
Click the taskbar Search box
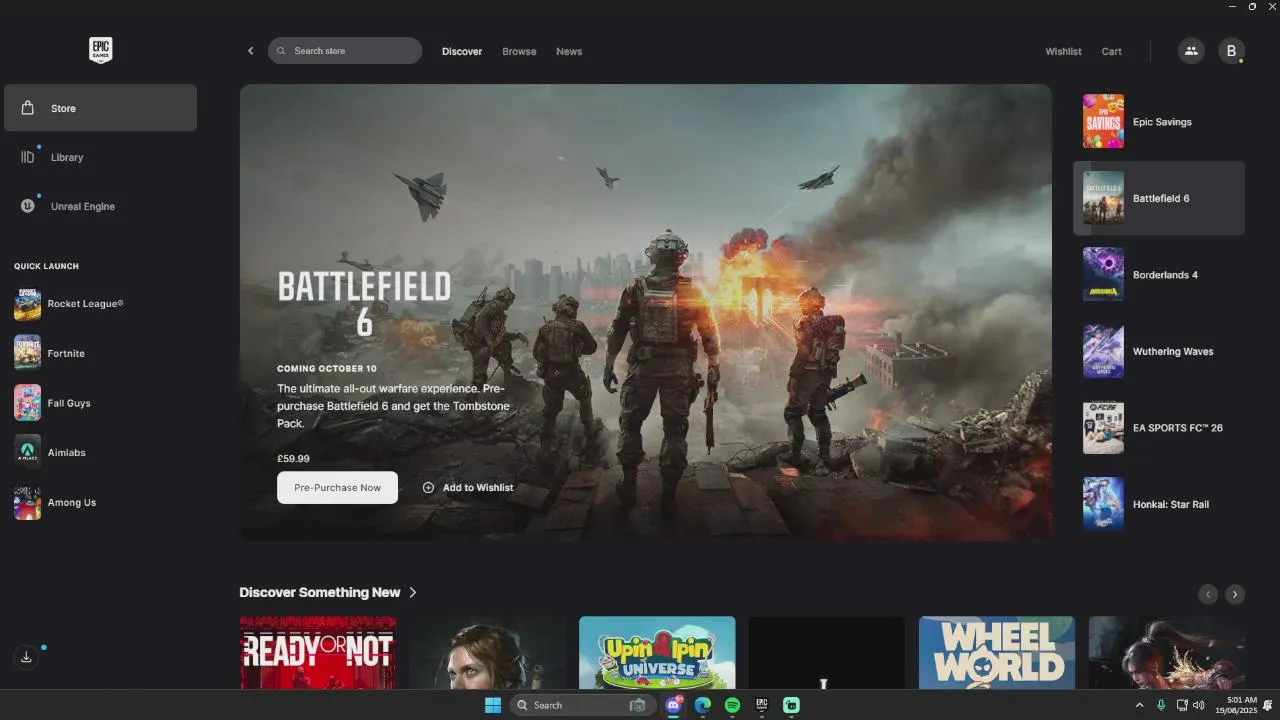(582, 705)
